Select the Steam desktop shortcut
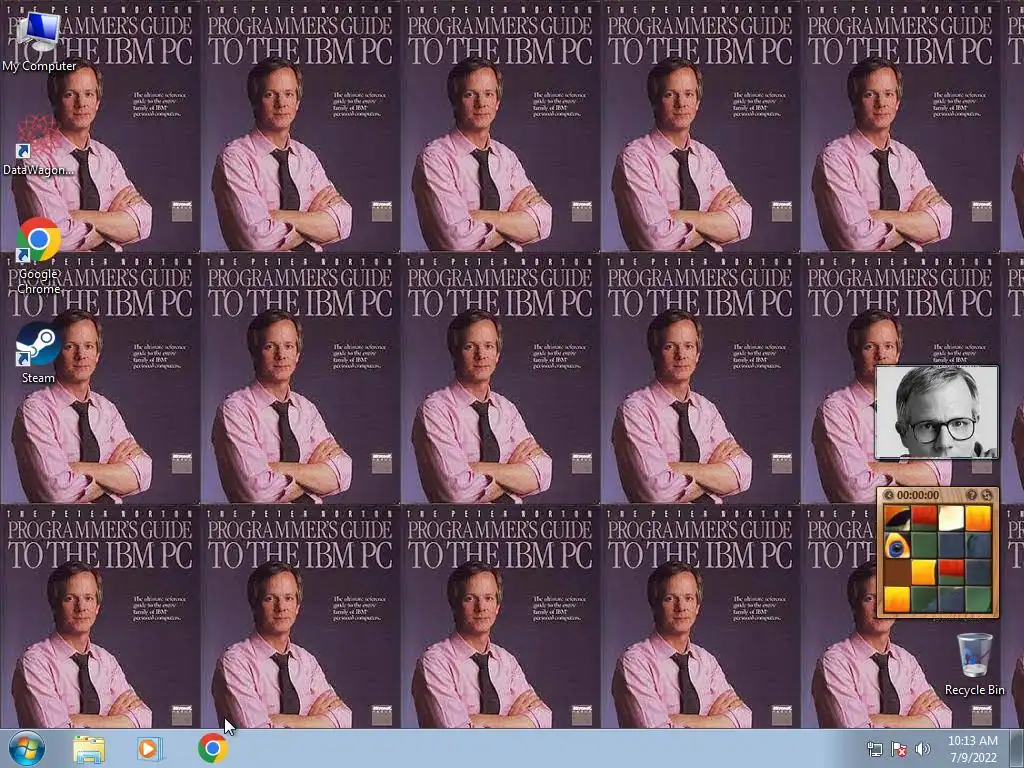 (x=38, y=353)
